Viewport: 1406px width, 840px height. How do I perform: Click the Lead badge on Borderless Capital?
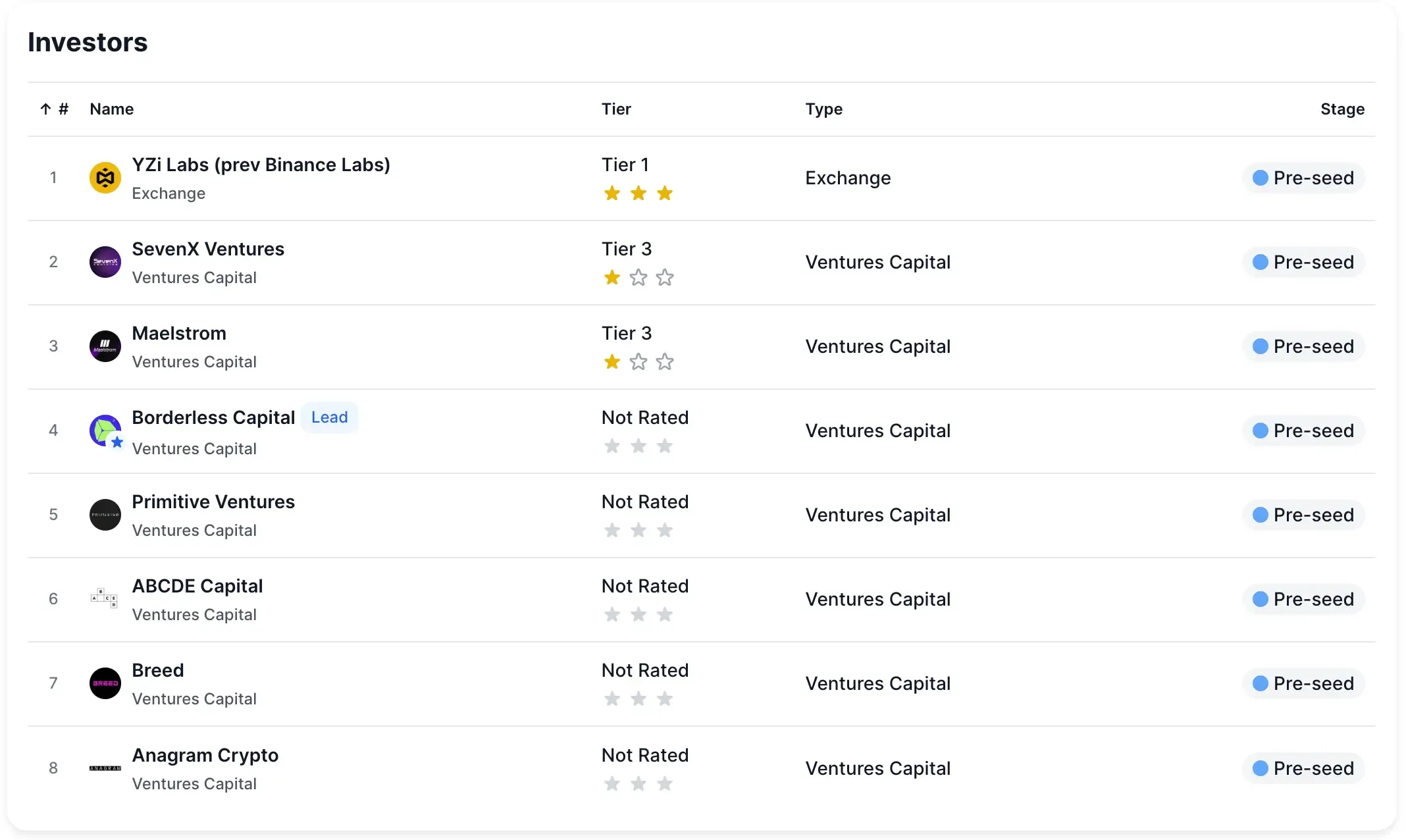(329, 417)
